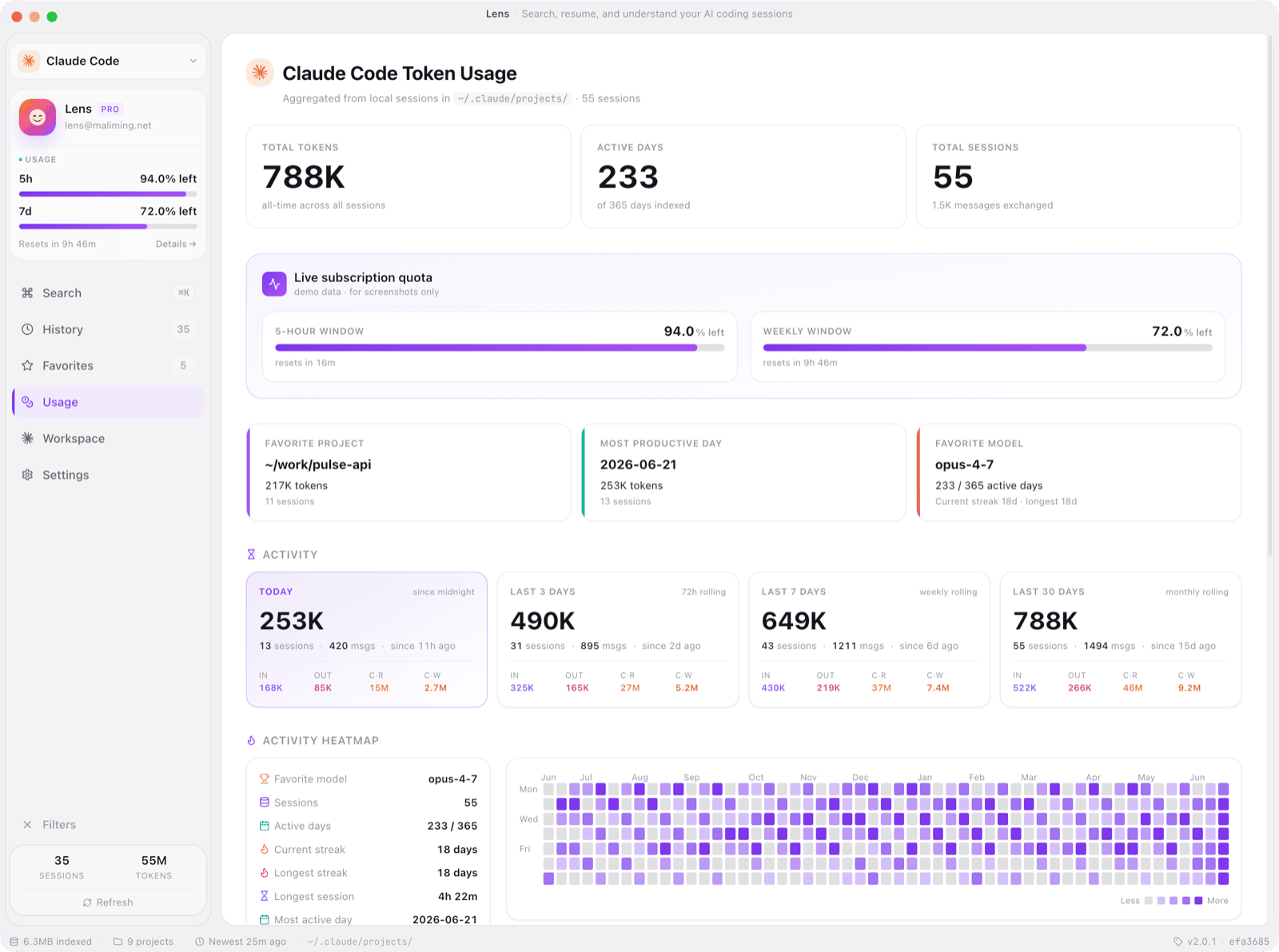Image resolution: width=1279 pixels, height=952 pixels.
Task: Click the History clock icon
Action: coord(27,329)
